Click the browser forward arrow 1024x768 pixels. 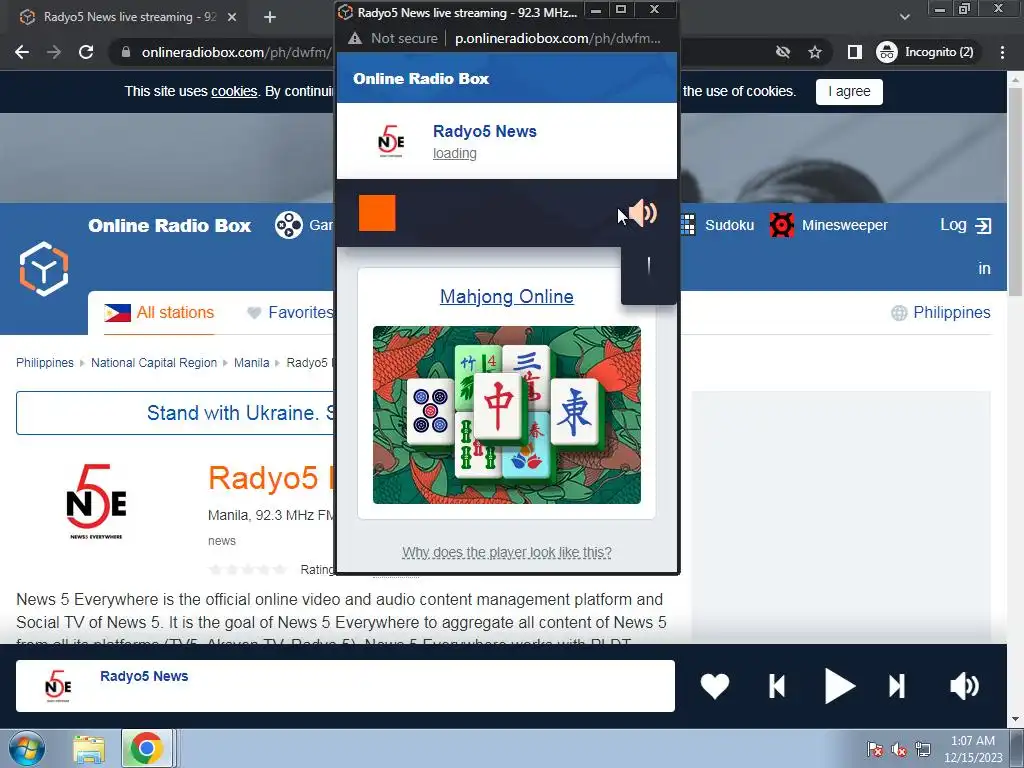[x=54, y=52]
